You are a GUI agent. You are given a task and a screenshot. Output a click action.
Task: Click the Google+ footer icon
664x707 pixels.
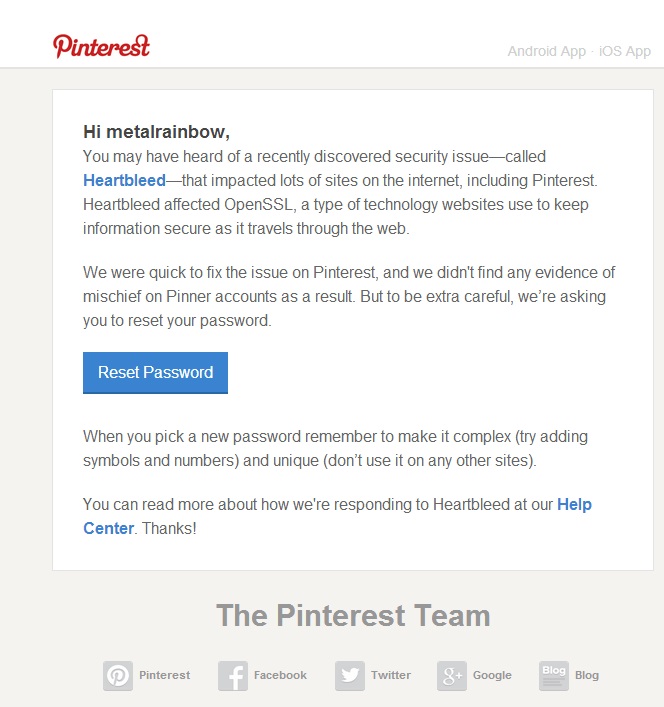[452, 676]
